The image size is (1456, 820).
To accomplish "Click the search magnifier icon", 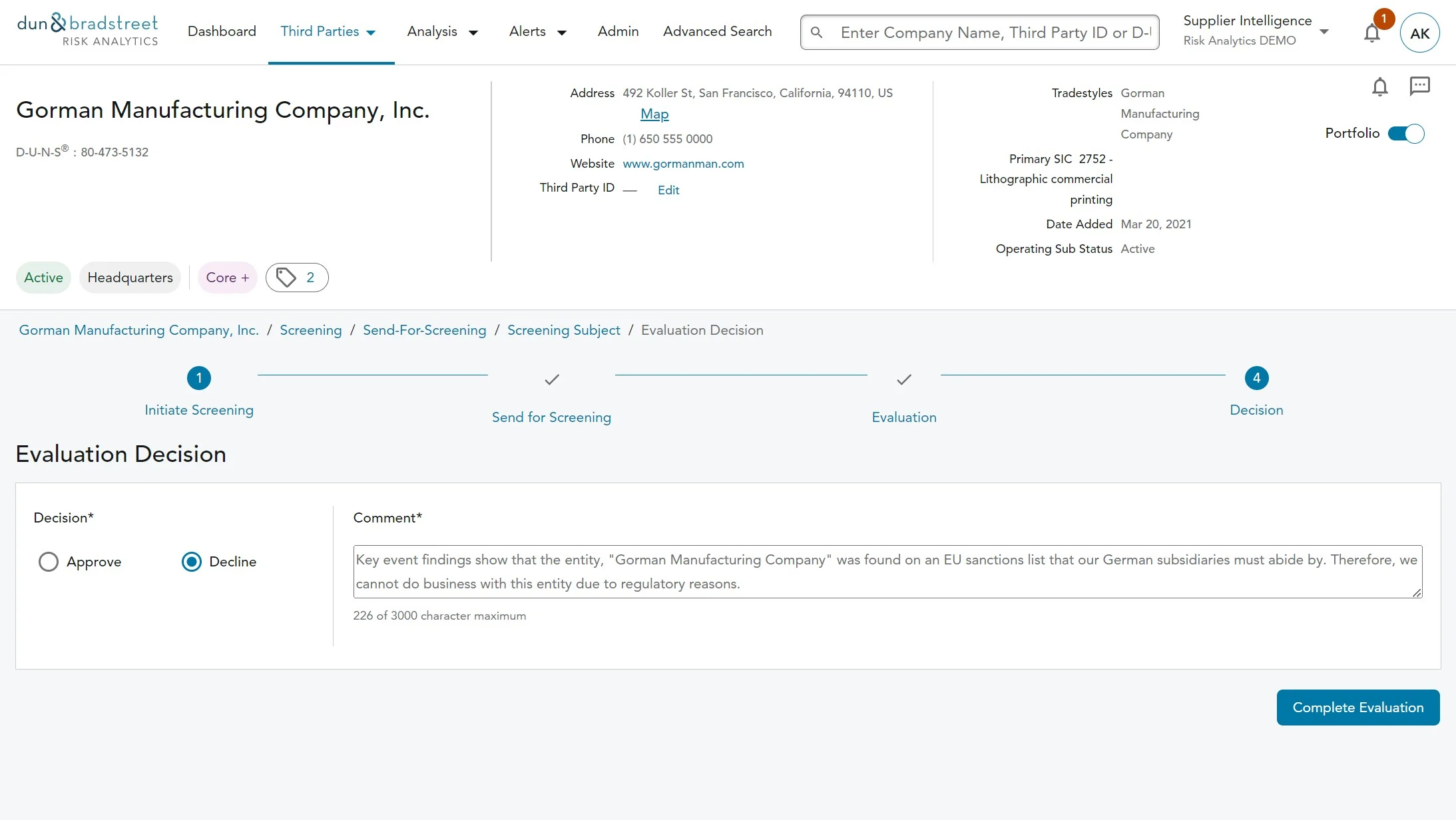I will (x=817, y=33).
